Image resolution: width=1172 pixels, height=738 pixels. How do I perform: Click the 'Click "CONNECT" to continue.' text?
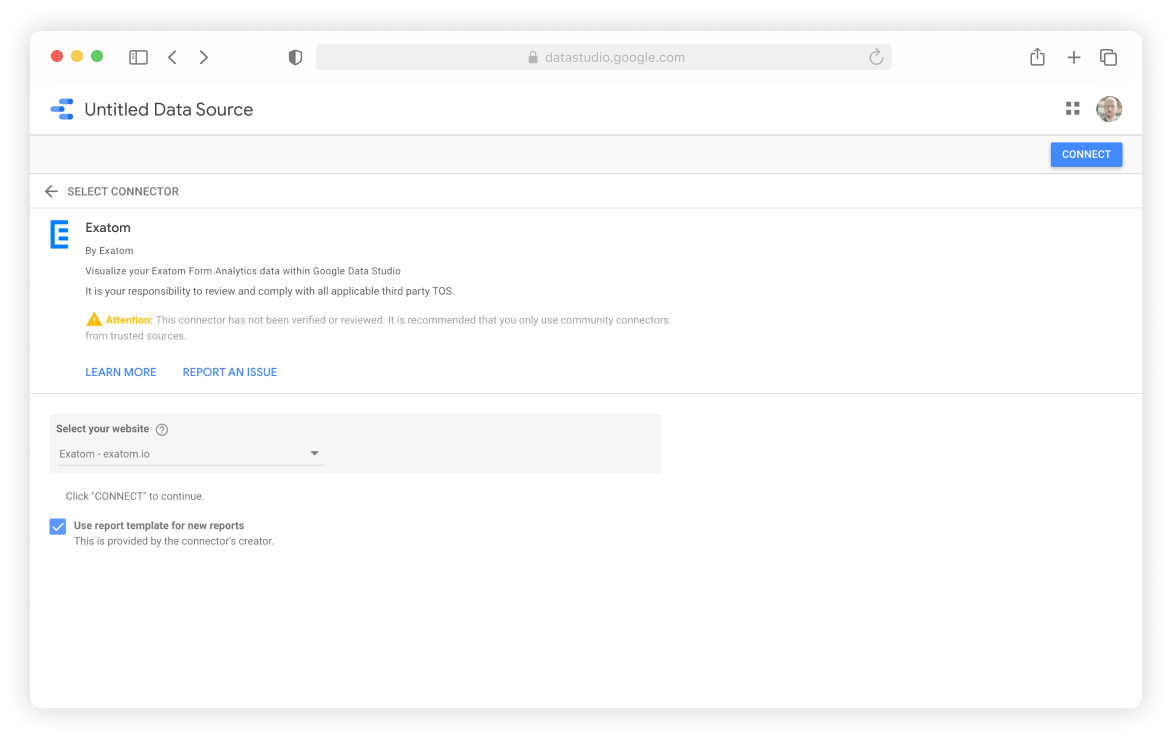pyautogui.click(x=135, y=496)
